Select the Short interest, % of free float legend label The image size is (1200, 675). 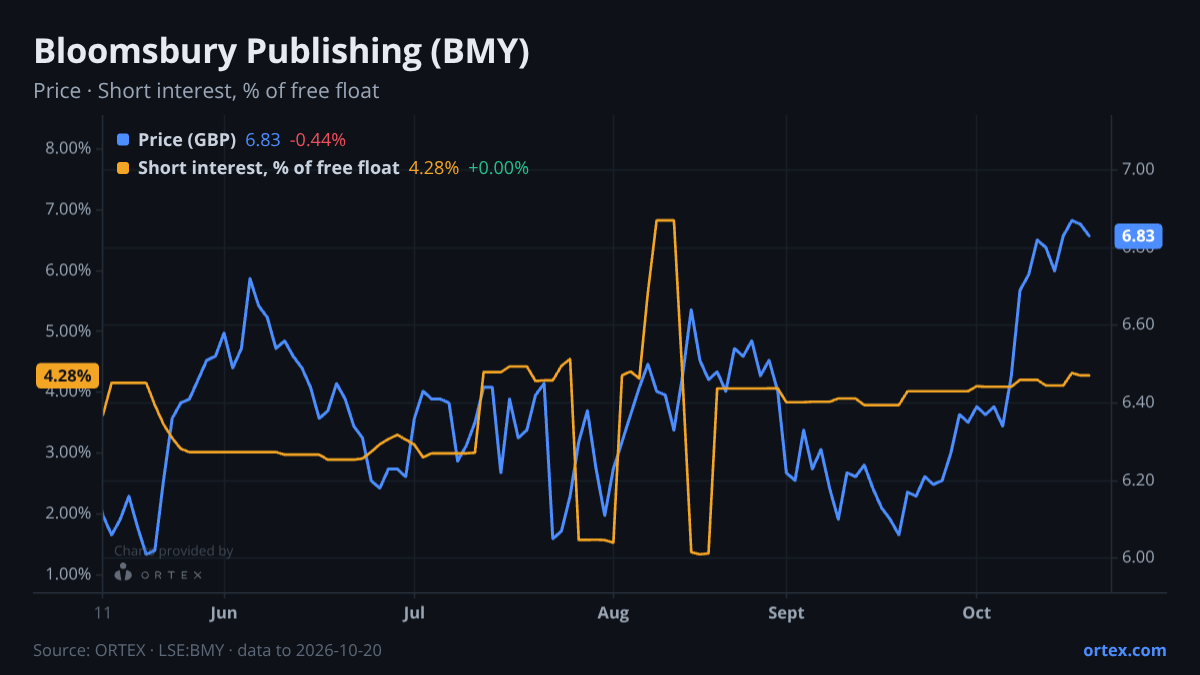click(269, 168)
